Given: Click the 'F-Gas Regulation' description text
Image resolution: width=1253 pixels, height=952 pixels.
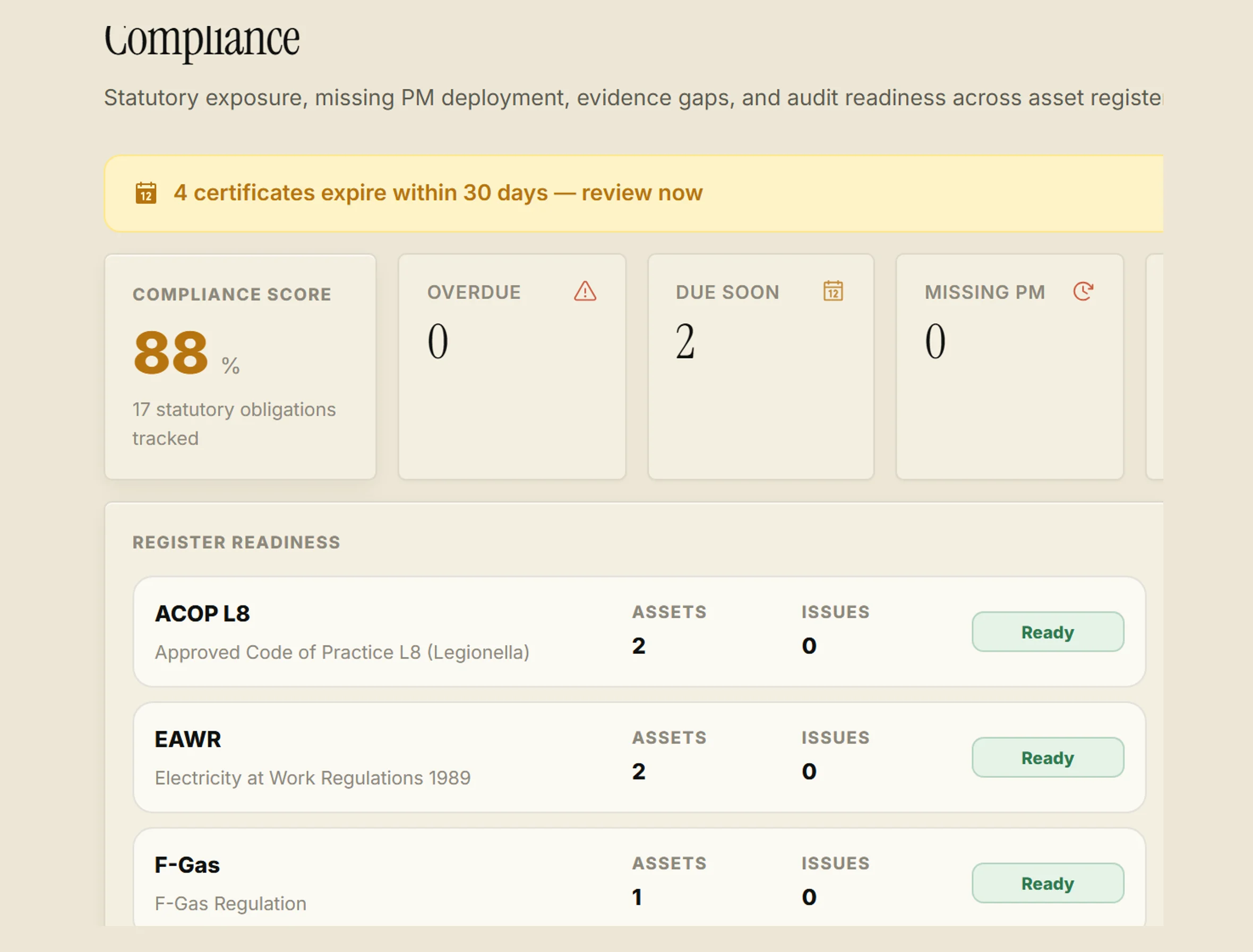Looking at the screenshot, I should 231,904.
